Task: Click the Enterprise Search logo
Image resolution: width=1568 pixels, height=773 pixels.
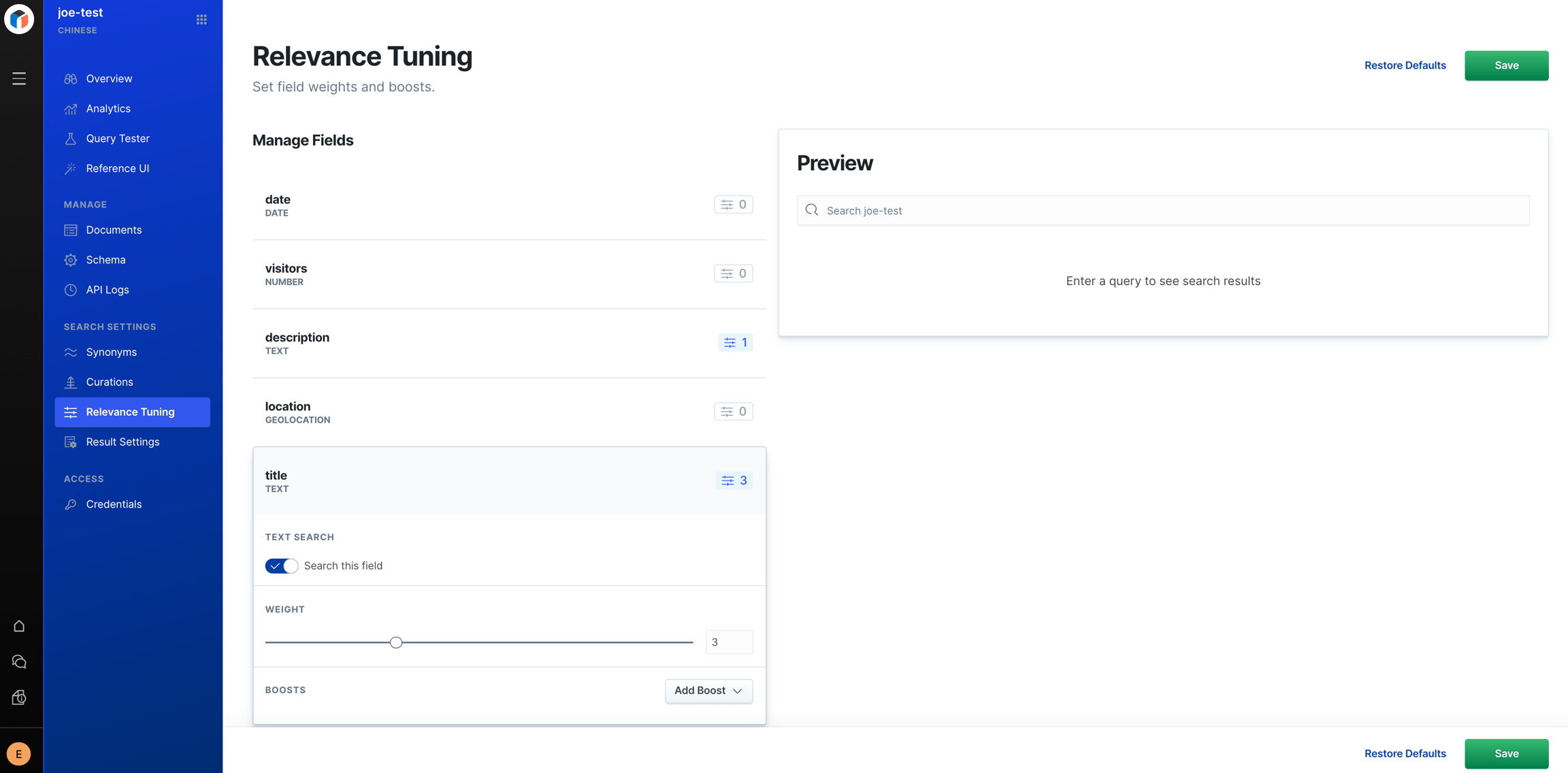Action: click(19, 19)
